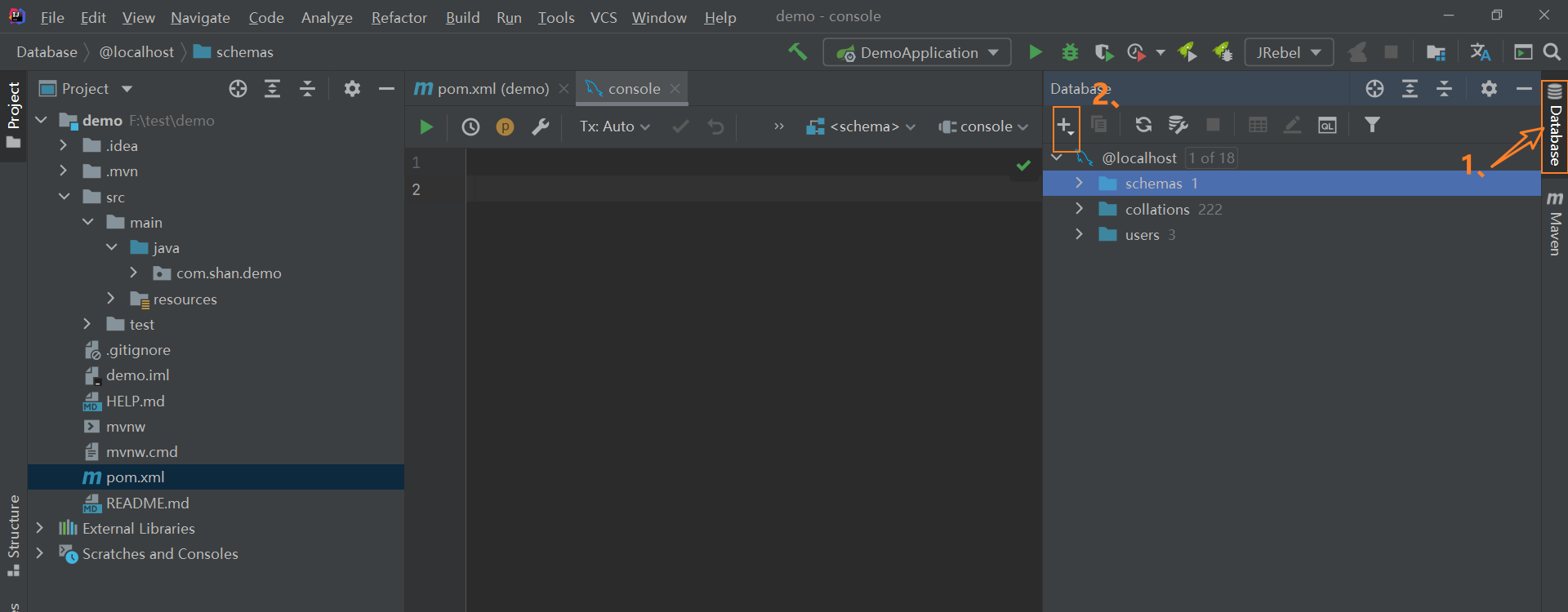Click the New data source plus icon

click(x=1066, y=126)
